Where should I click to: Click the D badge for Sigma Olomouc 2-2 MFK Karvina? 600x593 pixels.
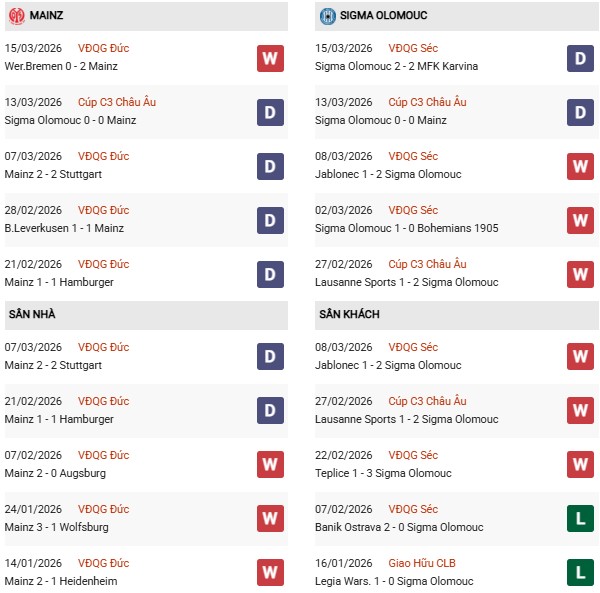(x=580, y=58)
